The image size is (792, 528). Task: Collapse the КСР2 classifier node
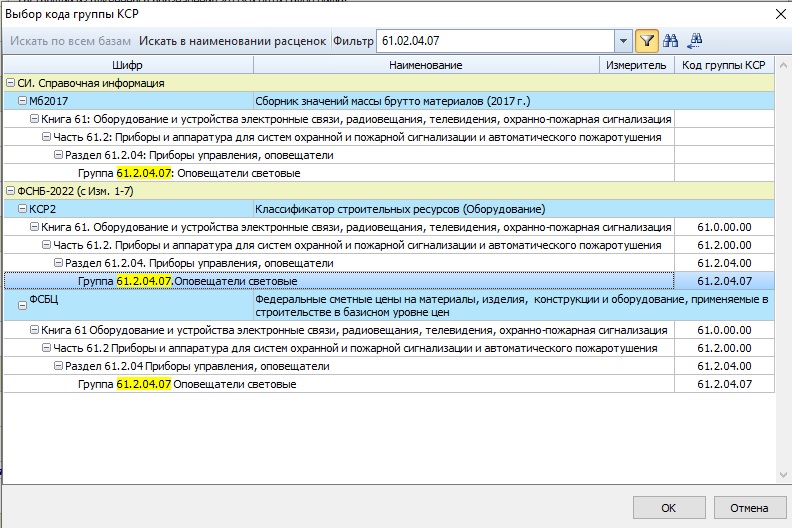pos(22,209)
